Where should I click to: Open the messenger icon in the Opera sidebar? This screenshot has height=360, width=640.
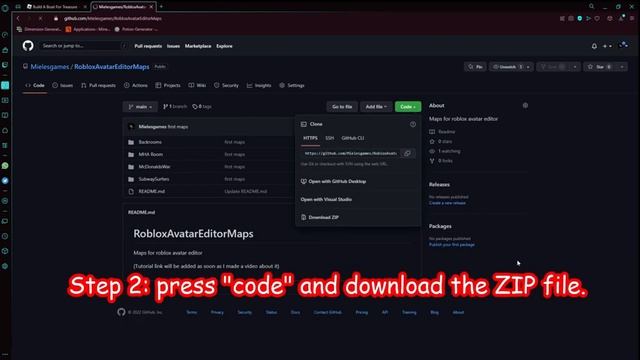tap(5, 180)
